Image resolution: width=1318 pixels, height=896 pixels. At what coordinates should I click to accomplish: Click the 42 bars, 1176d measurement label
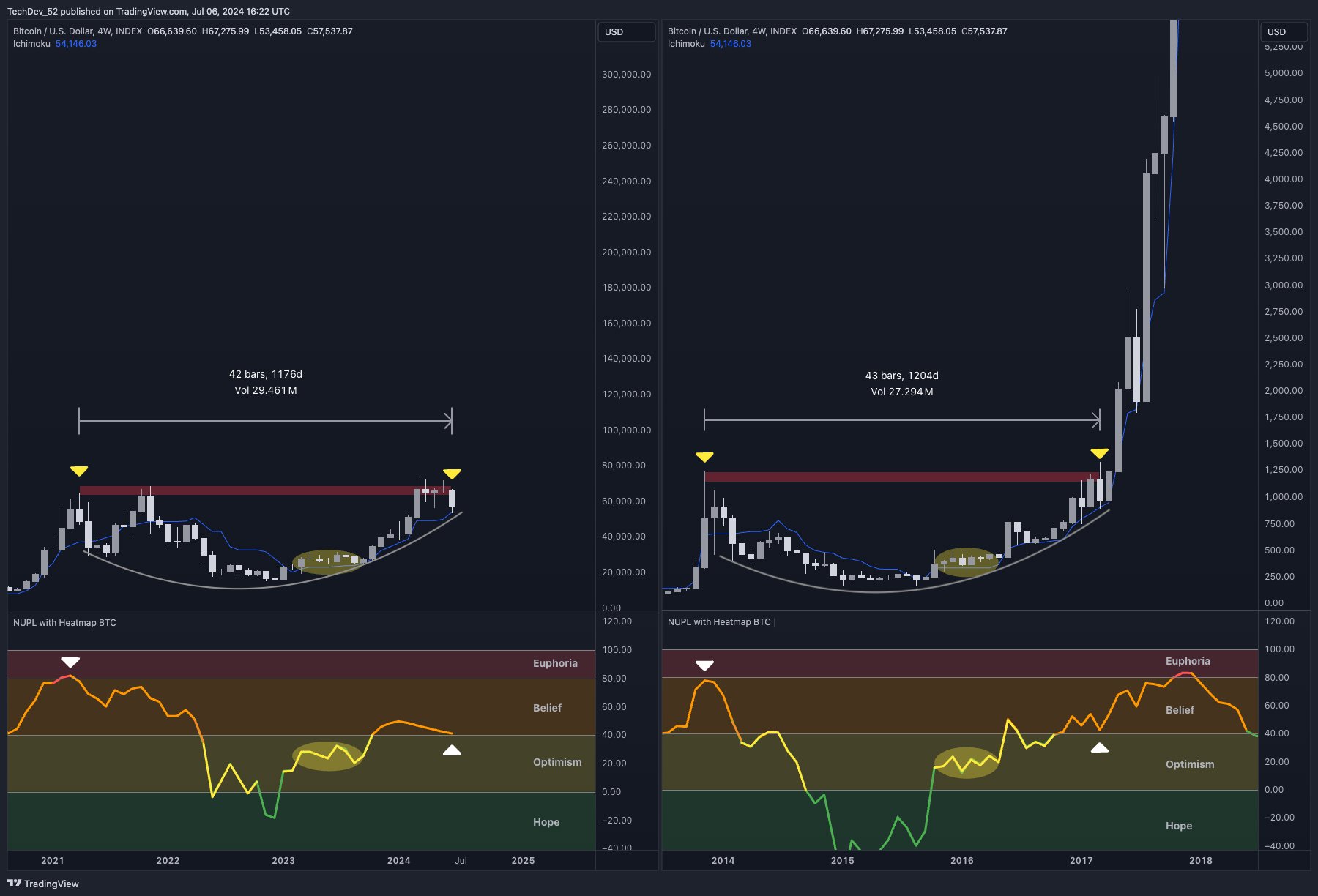[x=265, y=374]
